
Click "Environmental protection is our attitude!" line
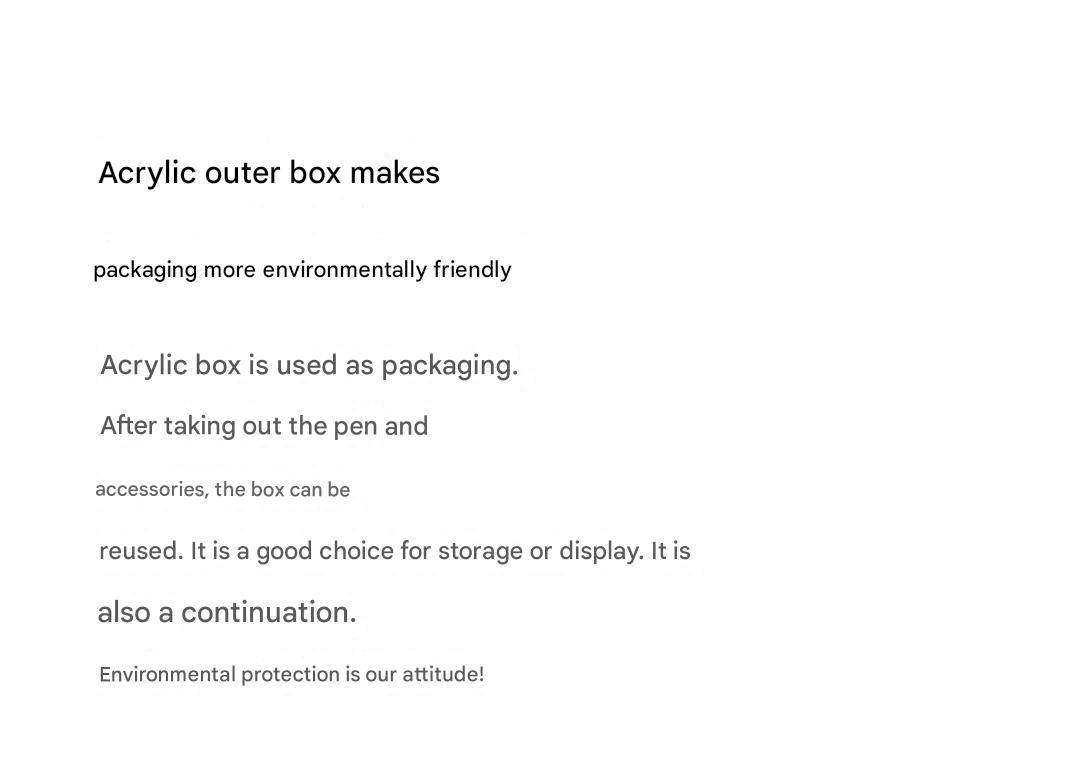(x=291, y=675)
